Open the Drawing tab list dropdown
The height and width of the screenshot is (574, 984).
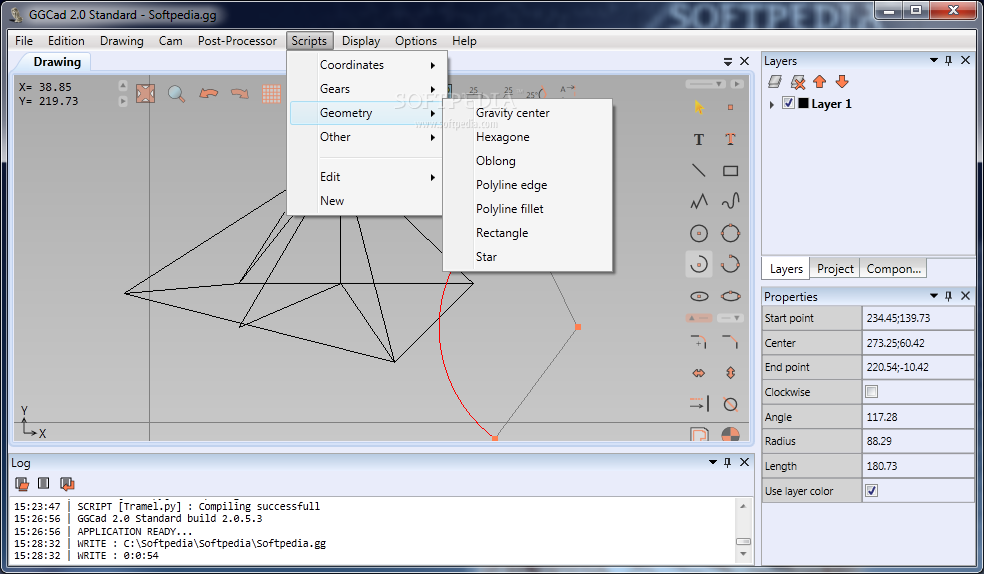pyautogui.click(x=728, y=61)
